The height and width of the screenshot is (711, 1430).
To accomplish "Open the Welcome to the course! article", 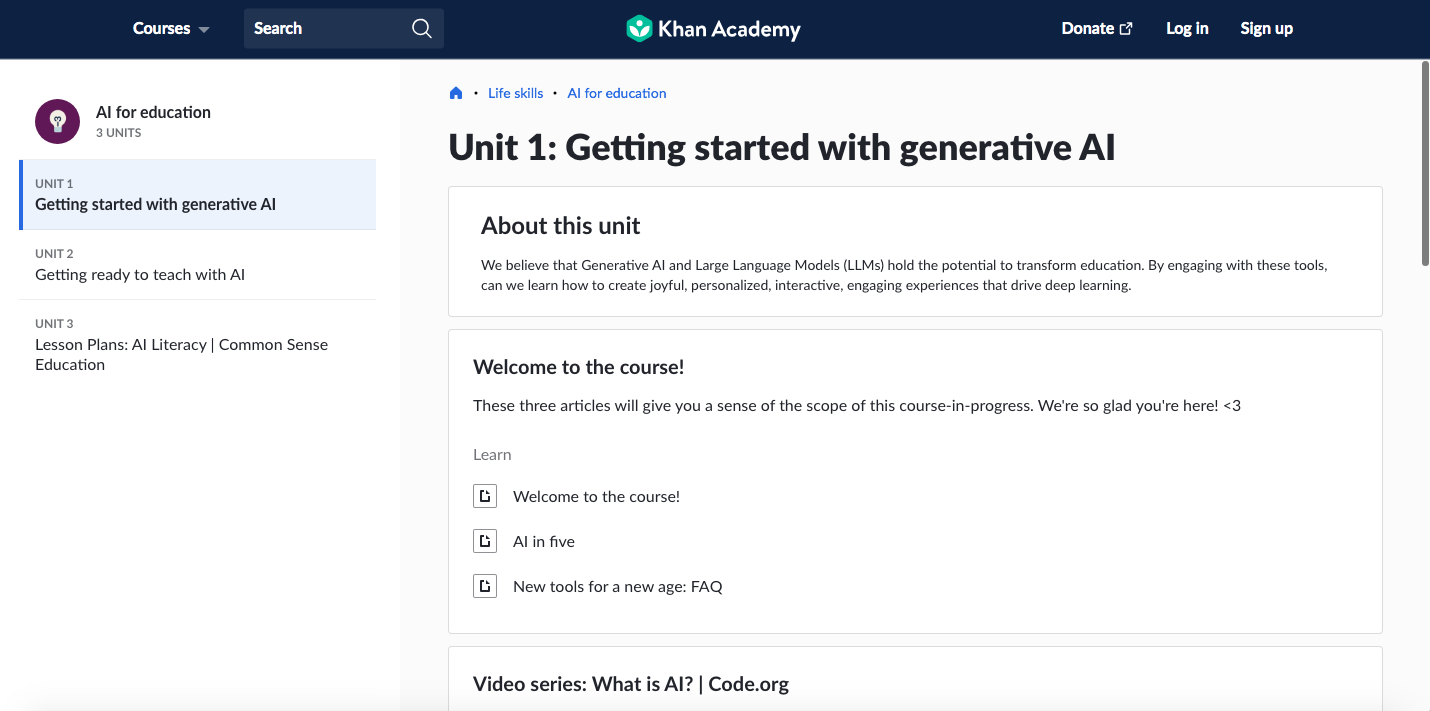I will [596, 496].
